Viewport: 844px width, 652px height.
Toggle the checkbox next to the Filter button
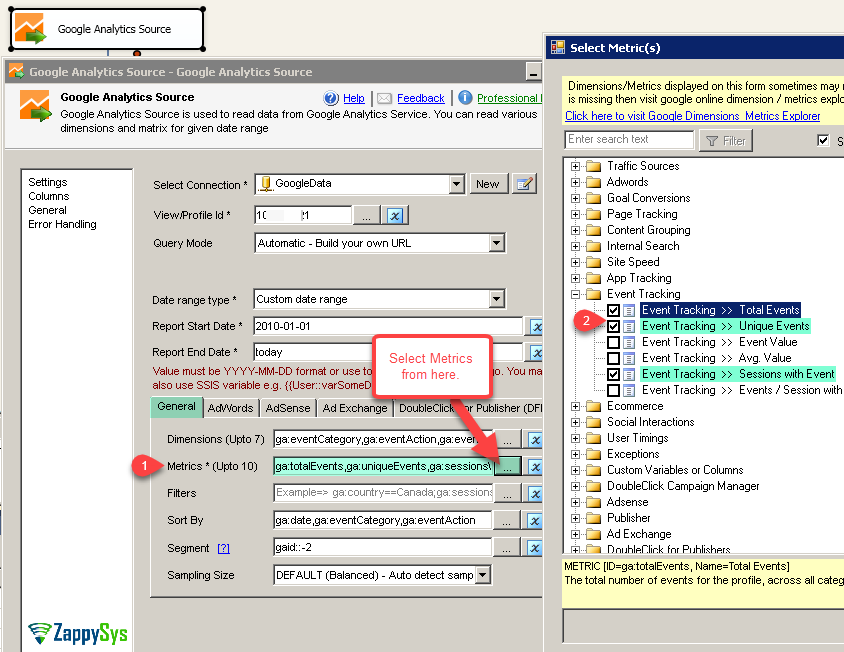click(822, 141)
